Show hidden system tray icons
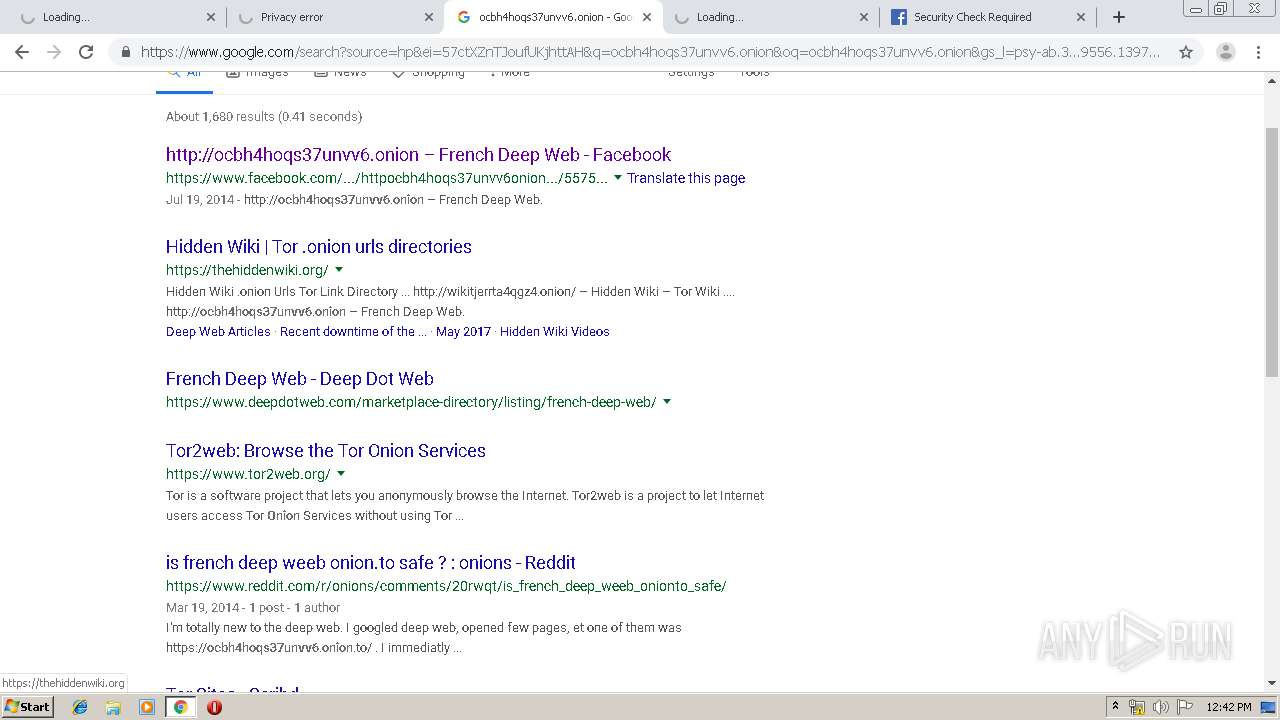Viewport: 1280px width, 720px height. click(1116, 707)
